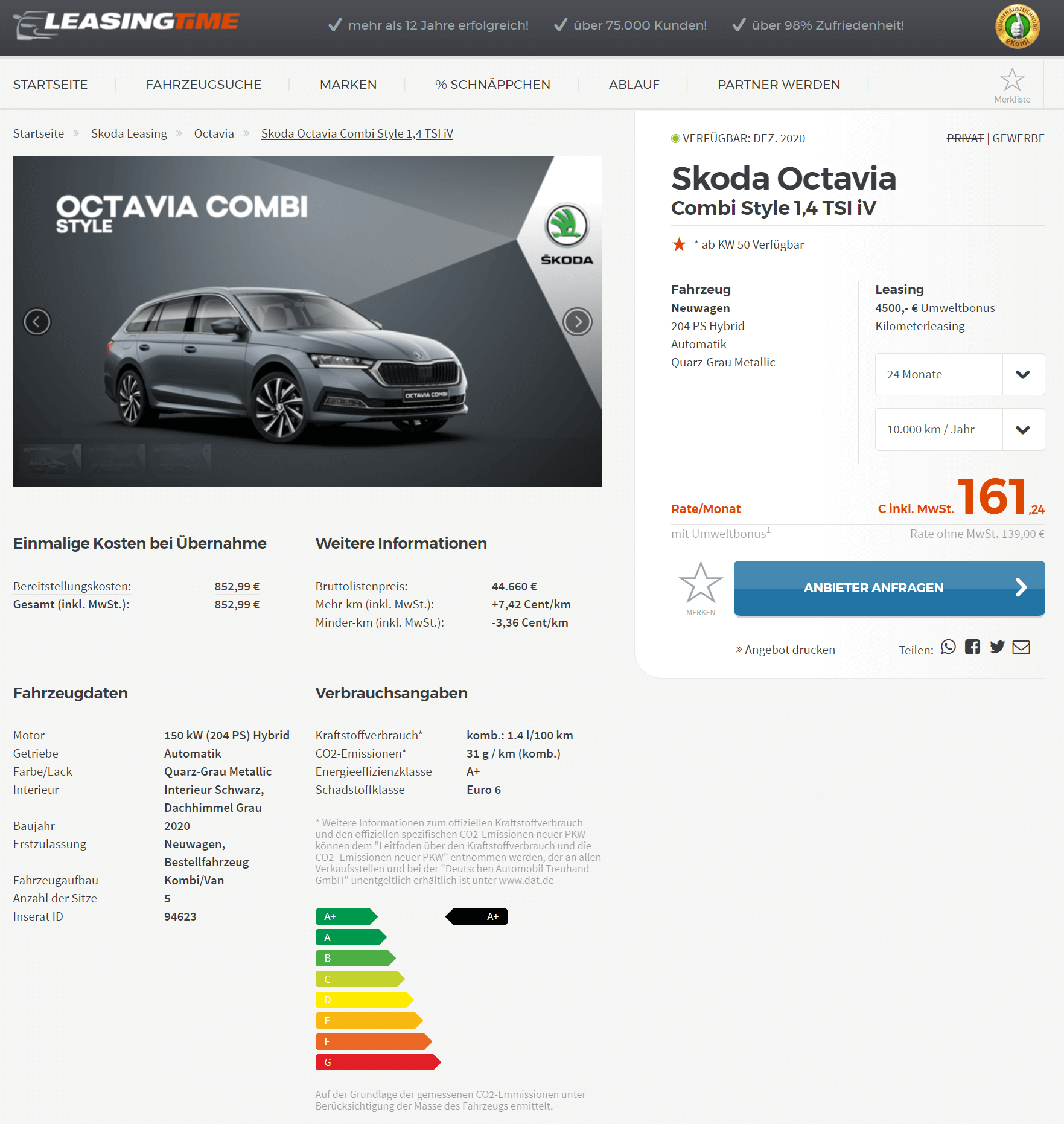Click Bruttolistenpreis value 44.660 €
Image resolution: width=1064 pixels, height=1124 pixels.
[x=514, y=586]
